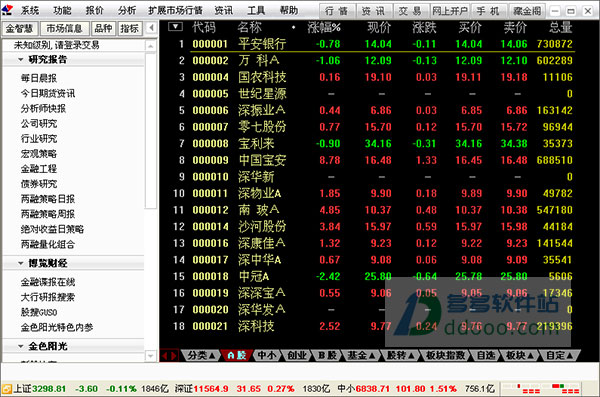The width and height of the screenshot is (600, 397).
Task: Open the 功能 menu
Action: pos(62,10)
